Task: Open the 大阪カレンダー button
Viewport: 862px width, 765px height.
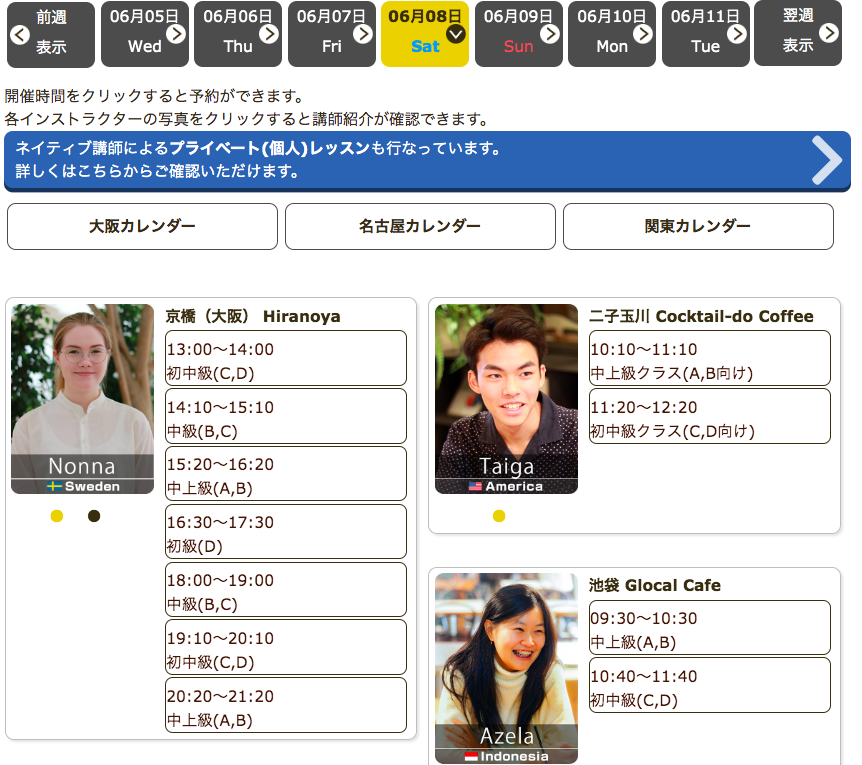Action: click(142, 226)
